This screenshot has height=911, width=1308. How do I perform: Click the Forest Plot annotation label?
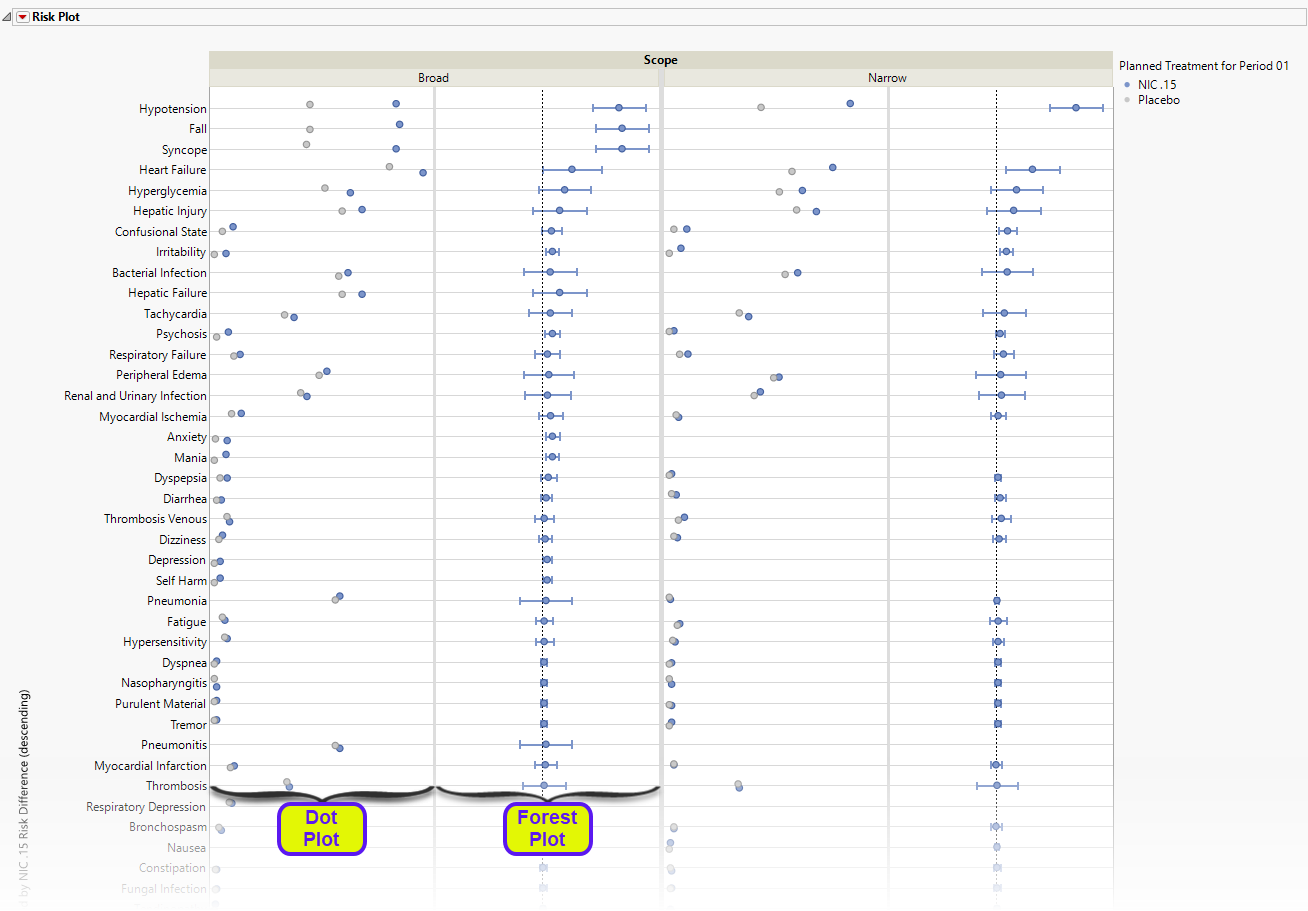(548, 828)
